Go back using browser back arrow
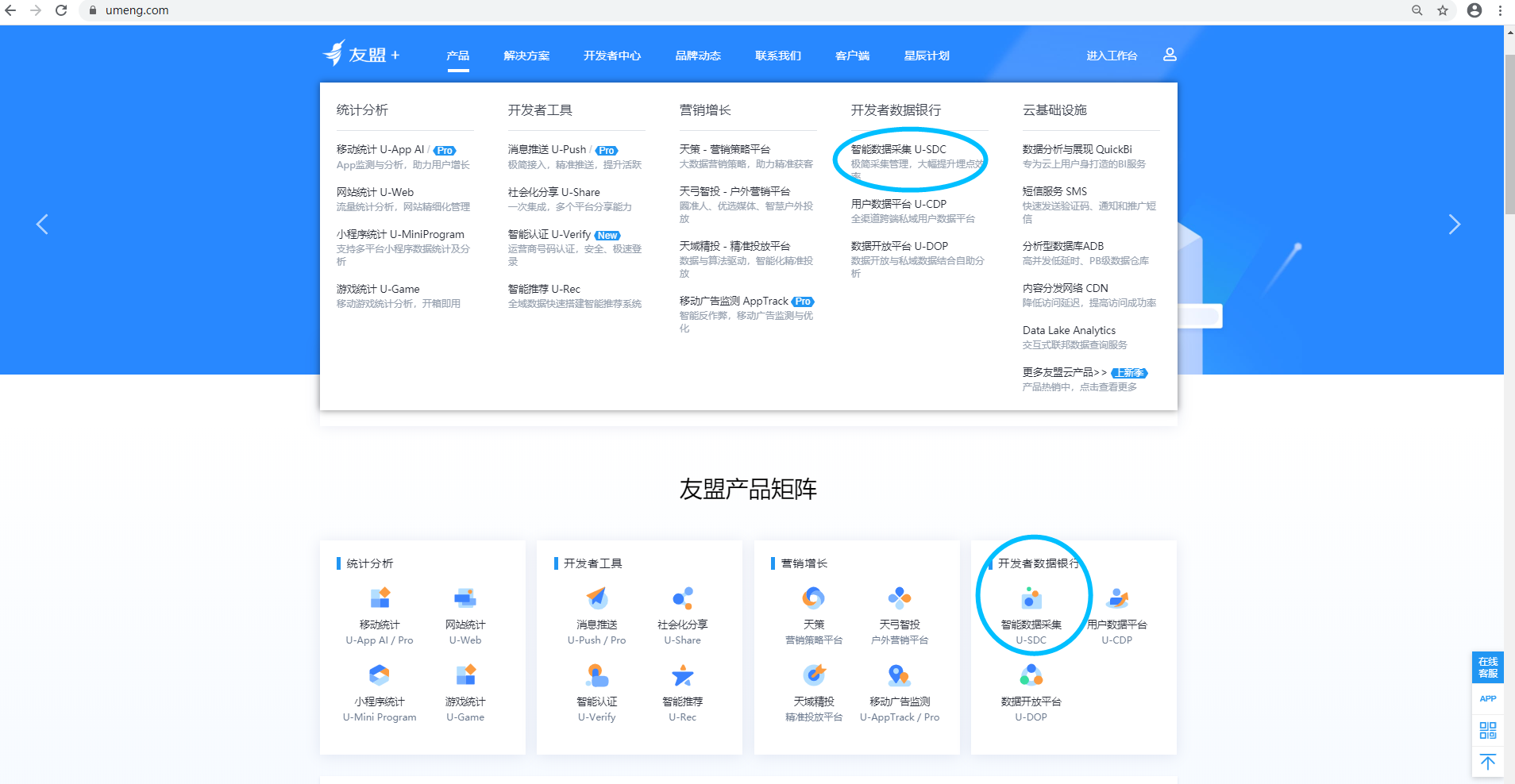This screenshot has width=1515, height=784. [x=11, y=10]
